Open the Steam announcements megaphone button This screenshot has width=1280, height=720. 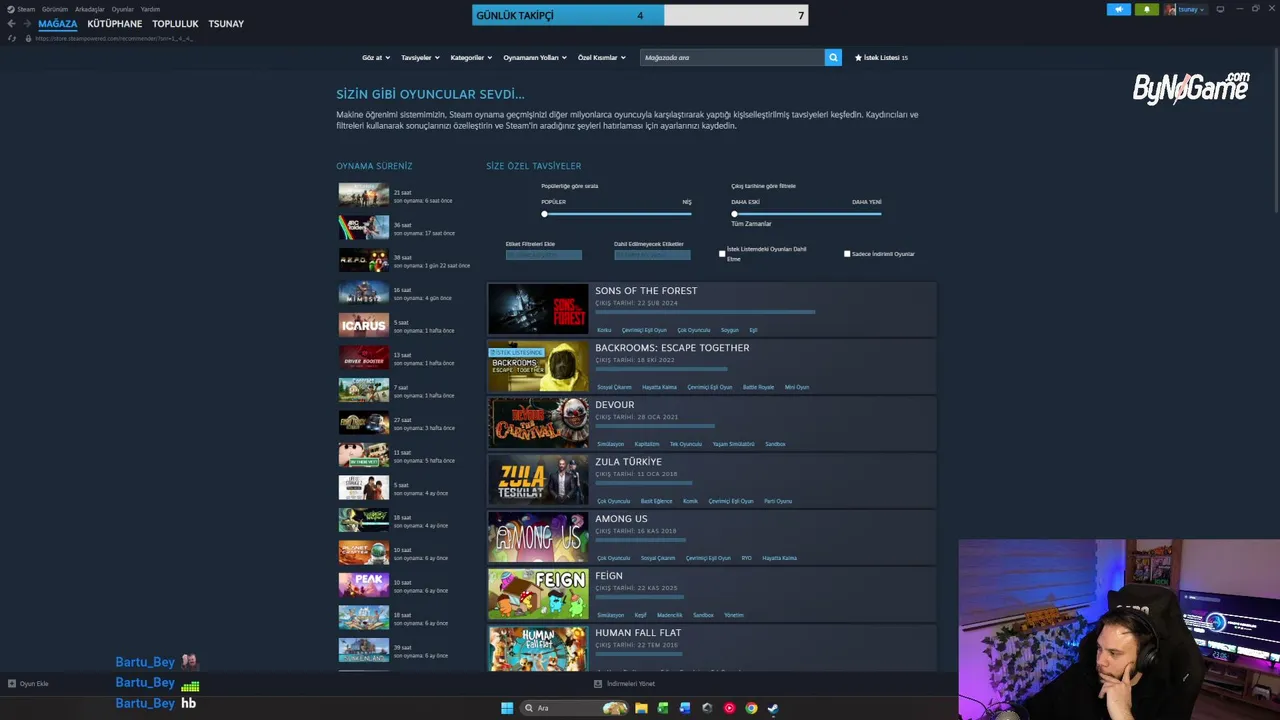(x=1119, y=9)
